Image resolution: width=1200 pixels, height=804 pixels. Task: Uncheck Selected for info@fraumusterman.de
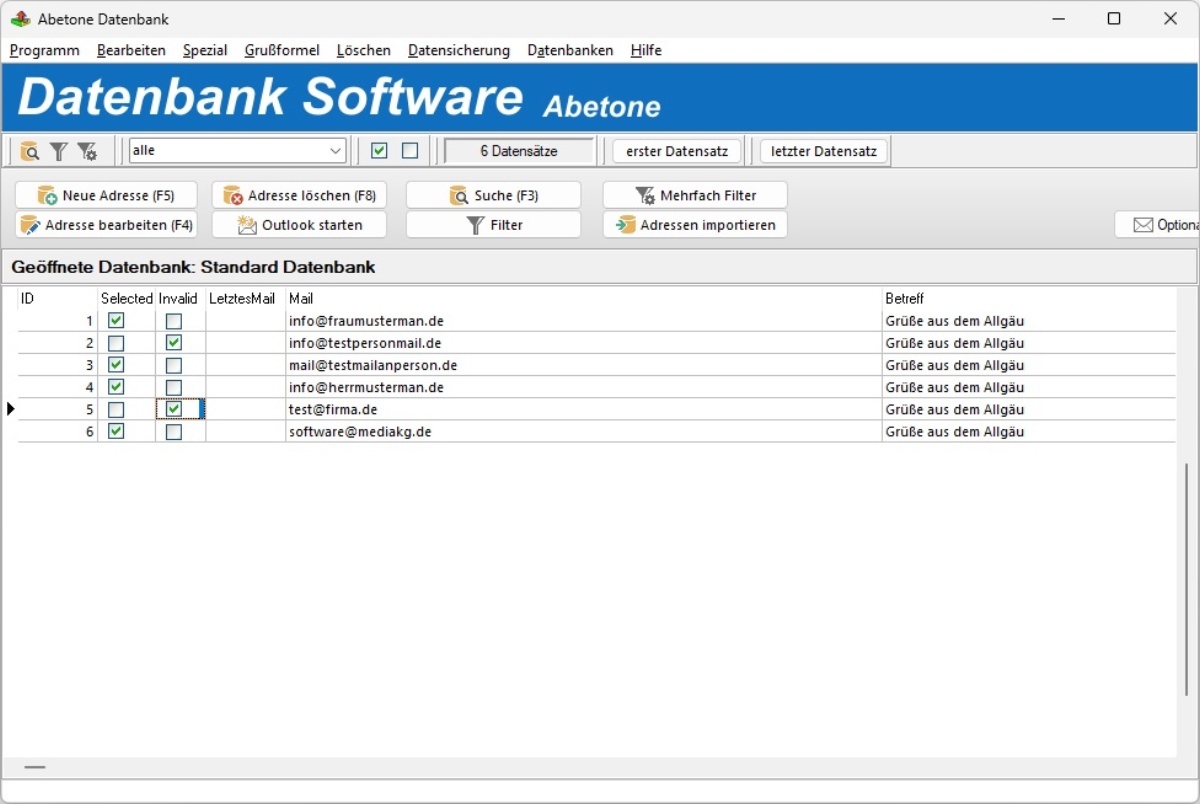[x=116, y=321]
